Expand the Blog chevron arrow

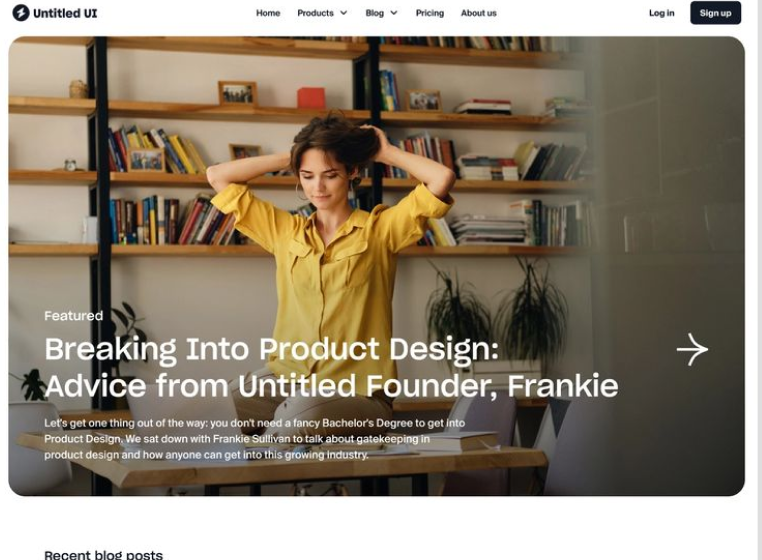coord(394,13)
